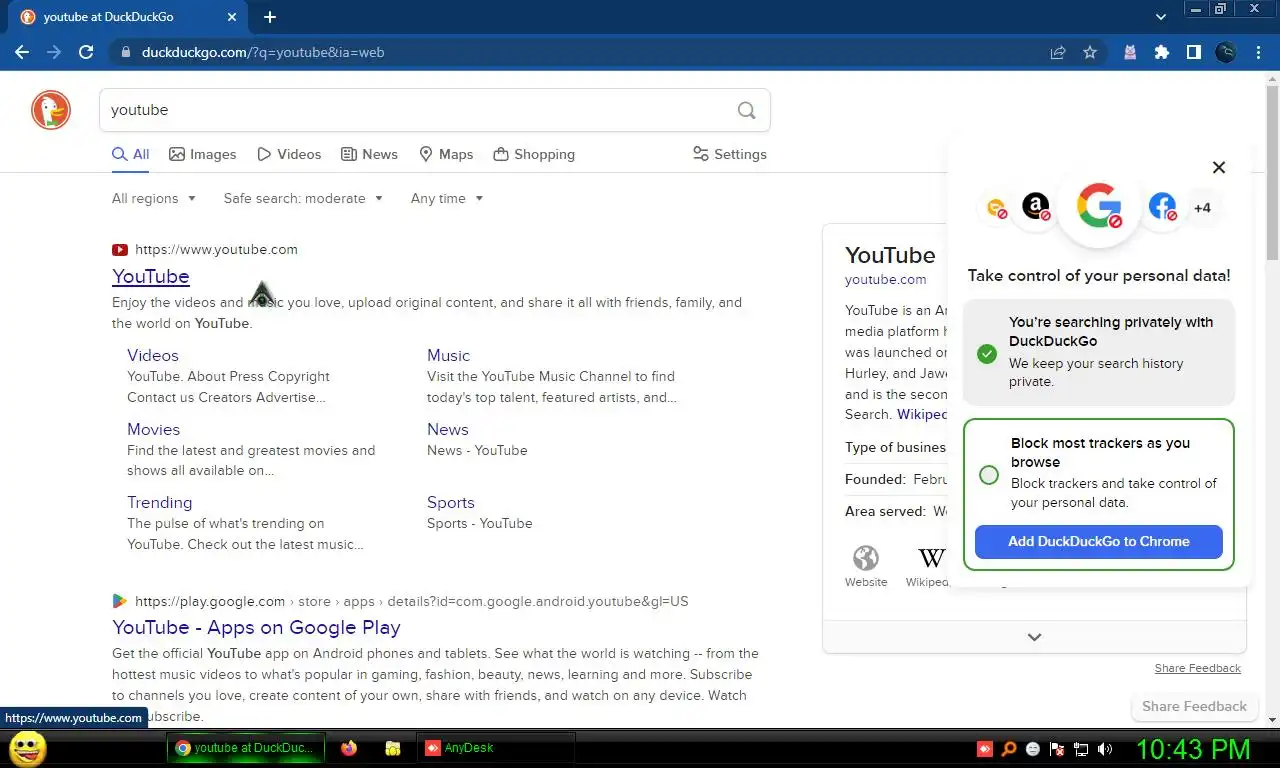The width and height of the screenshot is (1280, 768).
Task: Open the All regions dropdown
Action: point(154,198)
